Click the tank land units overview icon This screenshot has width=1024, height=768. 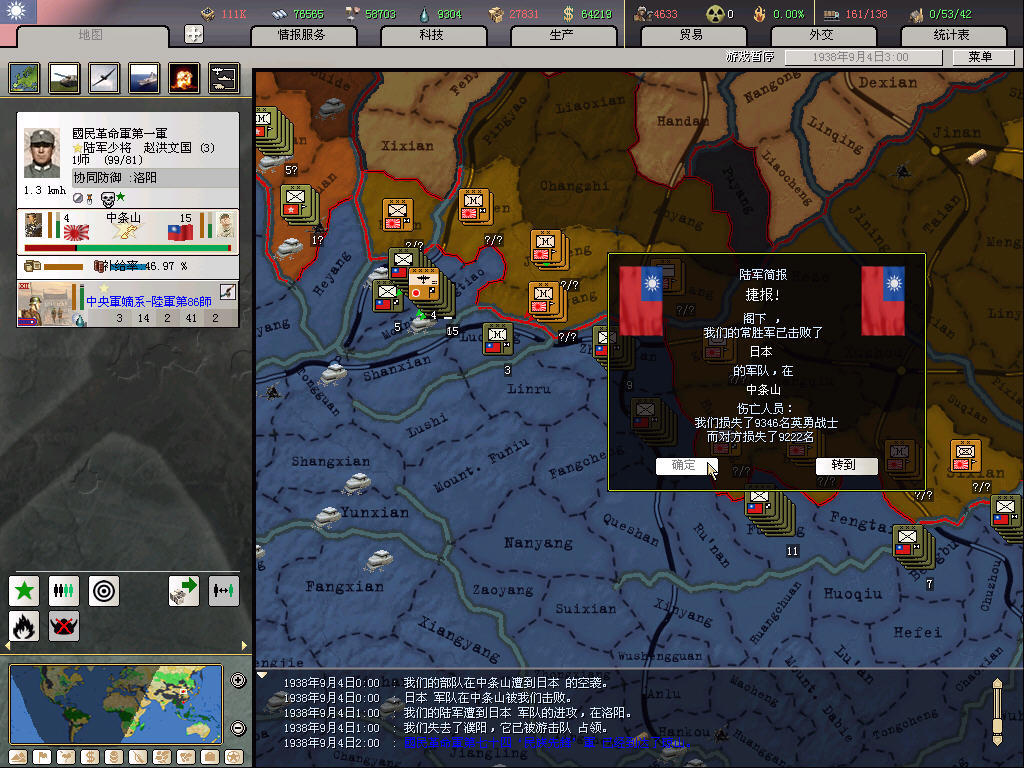click(x=64, y=77)
